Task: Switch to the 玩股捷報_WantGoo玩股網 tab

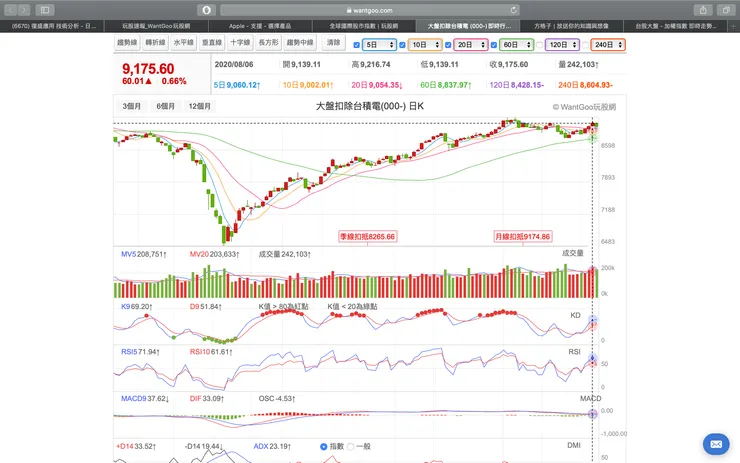Action: pos(156,26)
